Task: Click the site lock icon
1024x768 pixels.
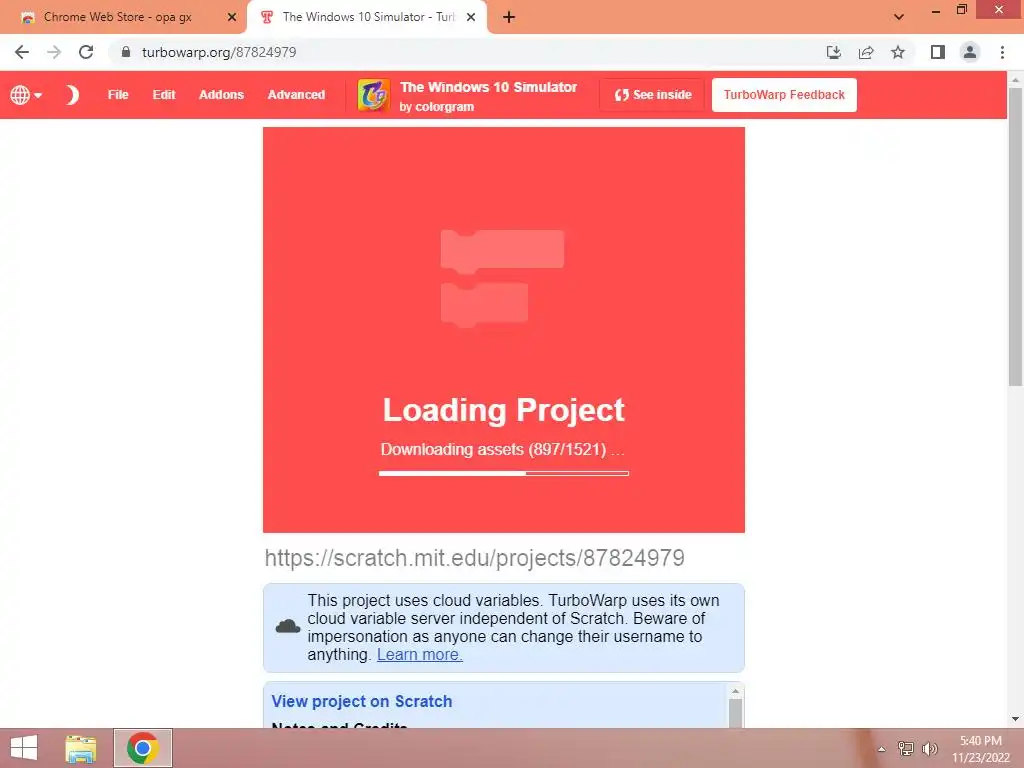Action: click(x=126, y=52)
